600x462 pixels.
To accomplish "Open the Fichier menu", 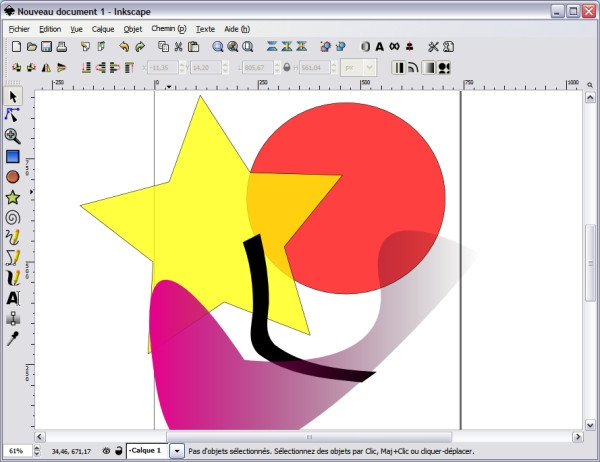I will [19, 29].
